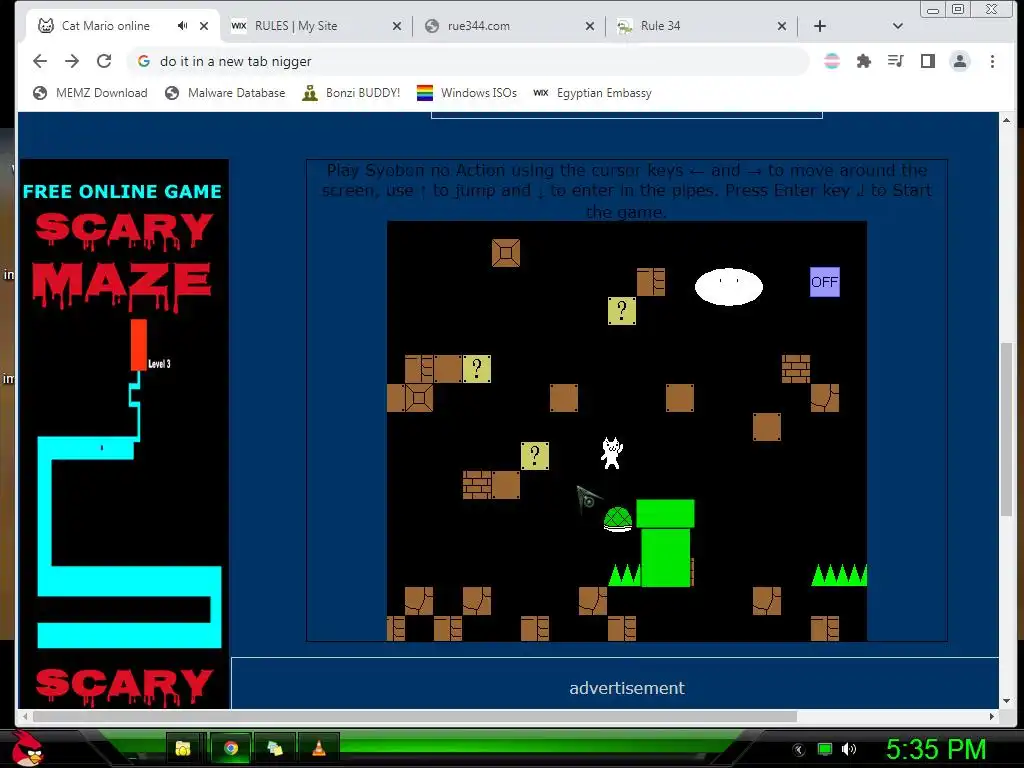Open the Chrome three-dot menu
The height and width of the screenshot is (768, 1024).
[992, 61]
